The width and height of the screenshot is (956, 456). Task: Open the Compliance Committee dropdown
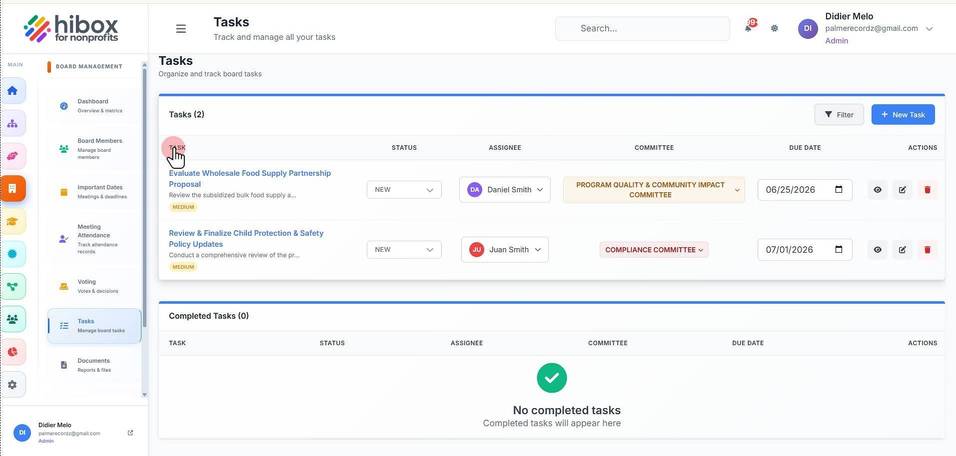point(654,249)
